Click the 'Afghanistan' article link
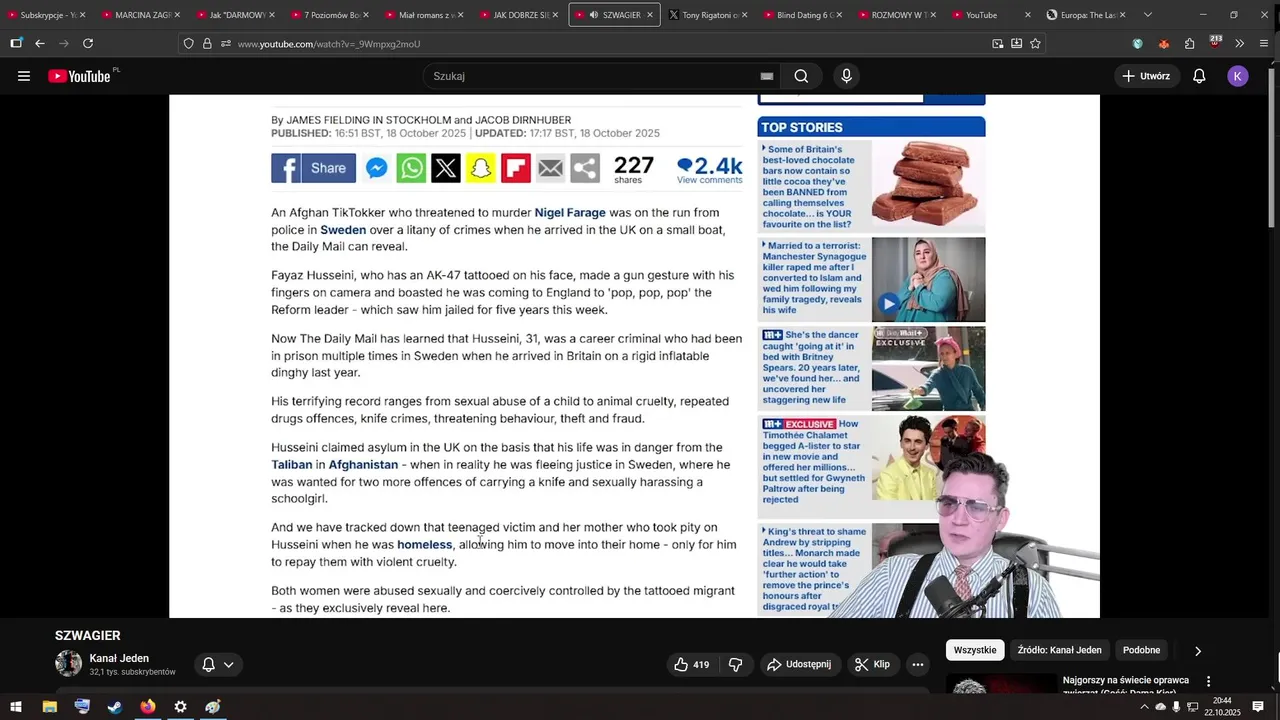1280x720 pixels. [364, 465]
